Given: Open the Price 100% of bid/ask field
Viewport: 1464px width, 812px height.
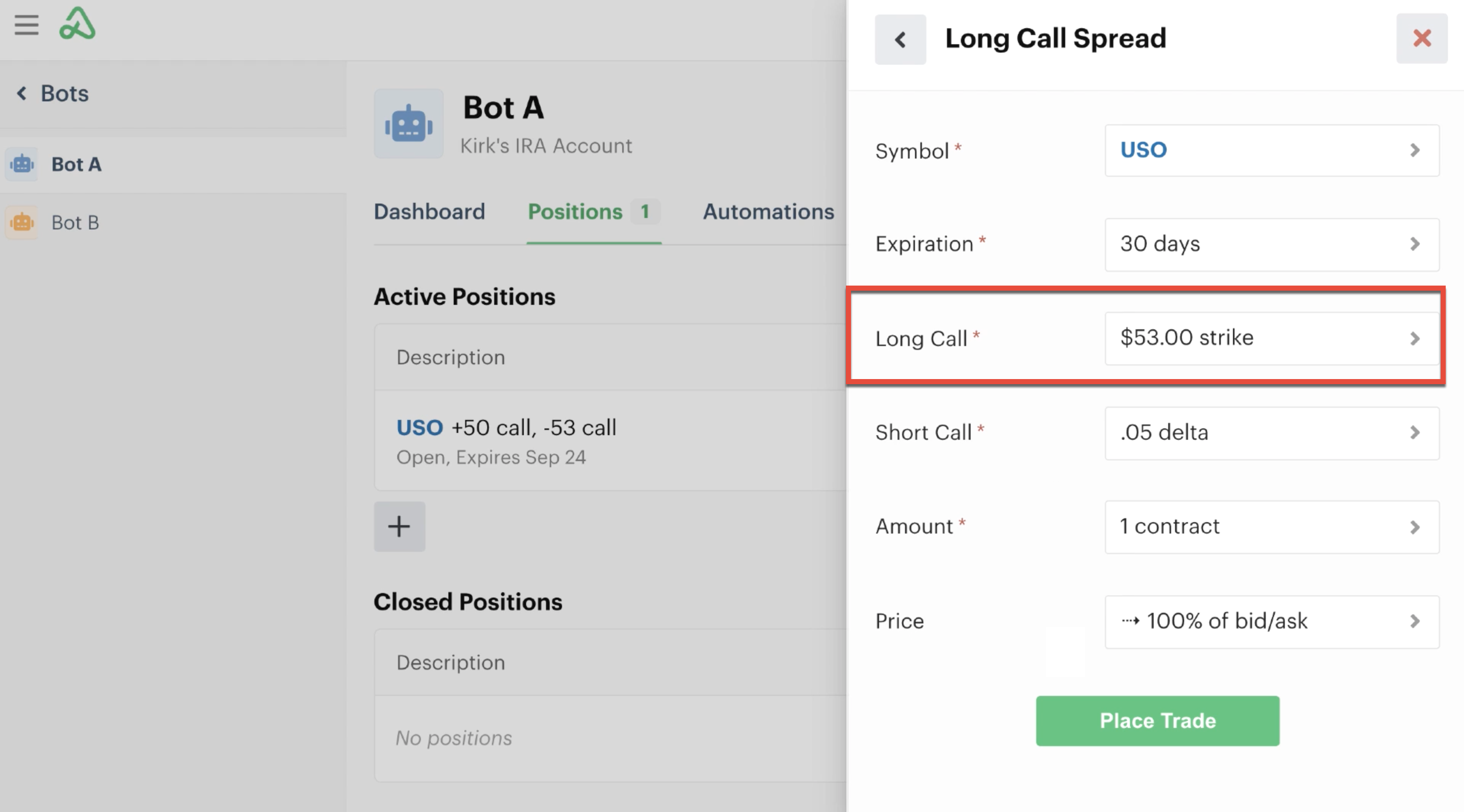Looking at the screenshot, I should tap(1272, 621).
